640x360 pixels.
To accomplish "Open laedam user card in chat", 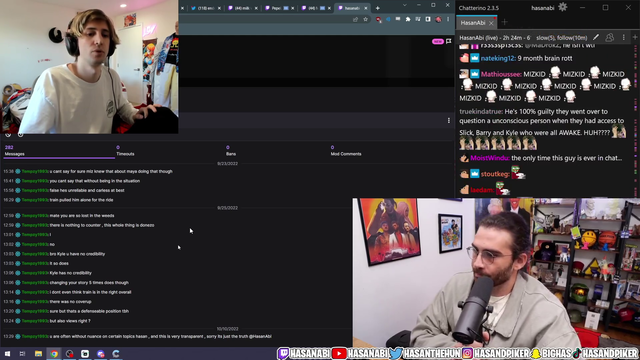I will click(x=482, y=190).
